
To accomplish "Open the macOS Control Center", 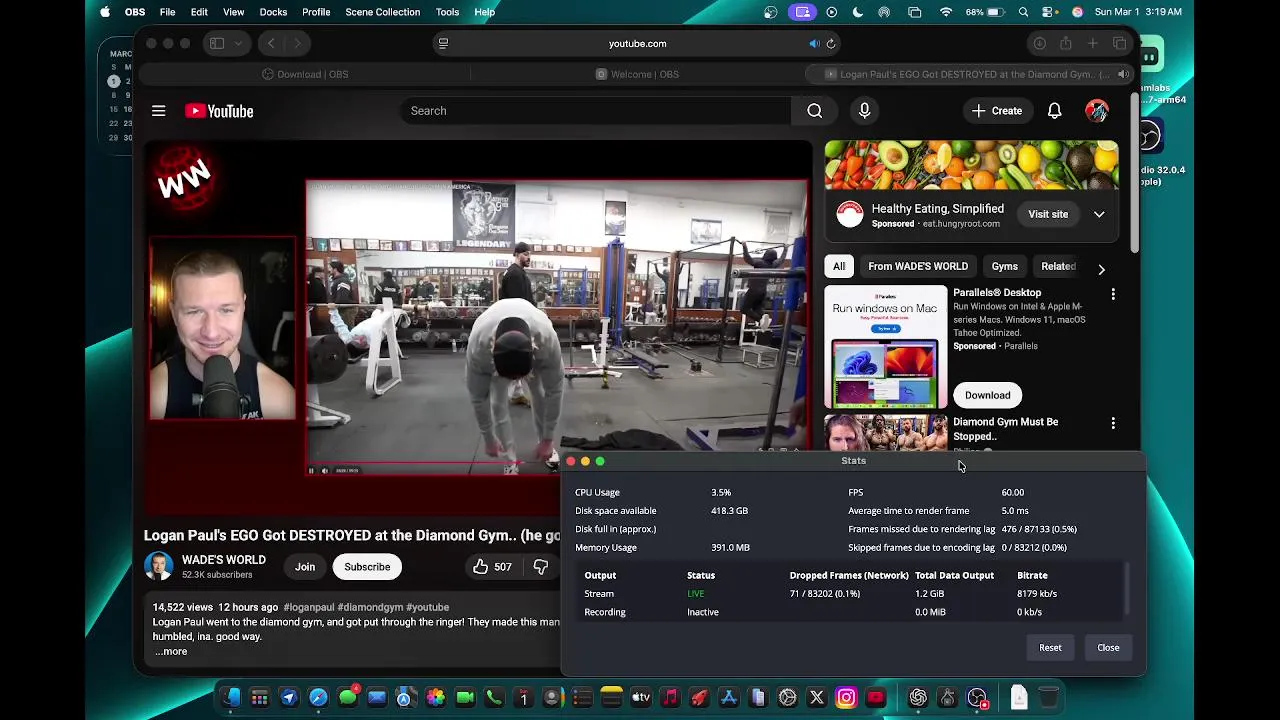I will (1049, 12).
